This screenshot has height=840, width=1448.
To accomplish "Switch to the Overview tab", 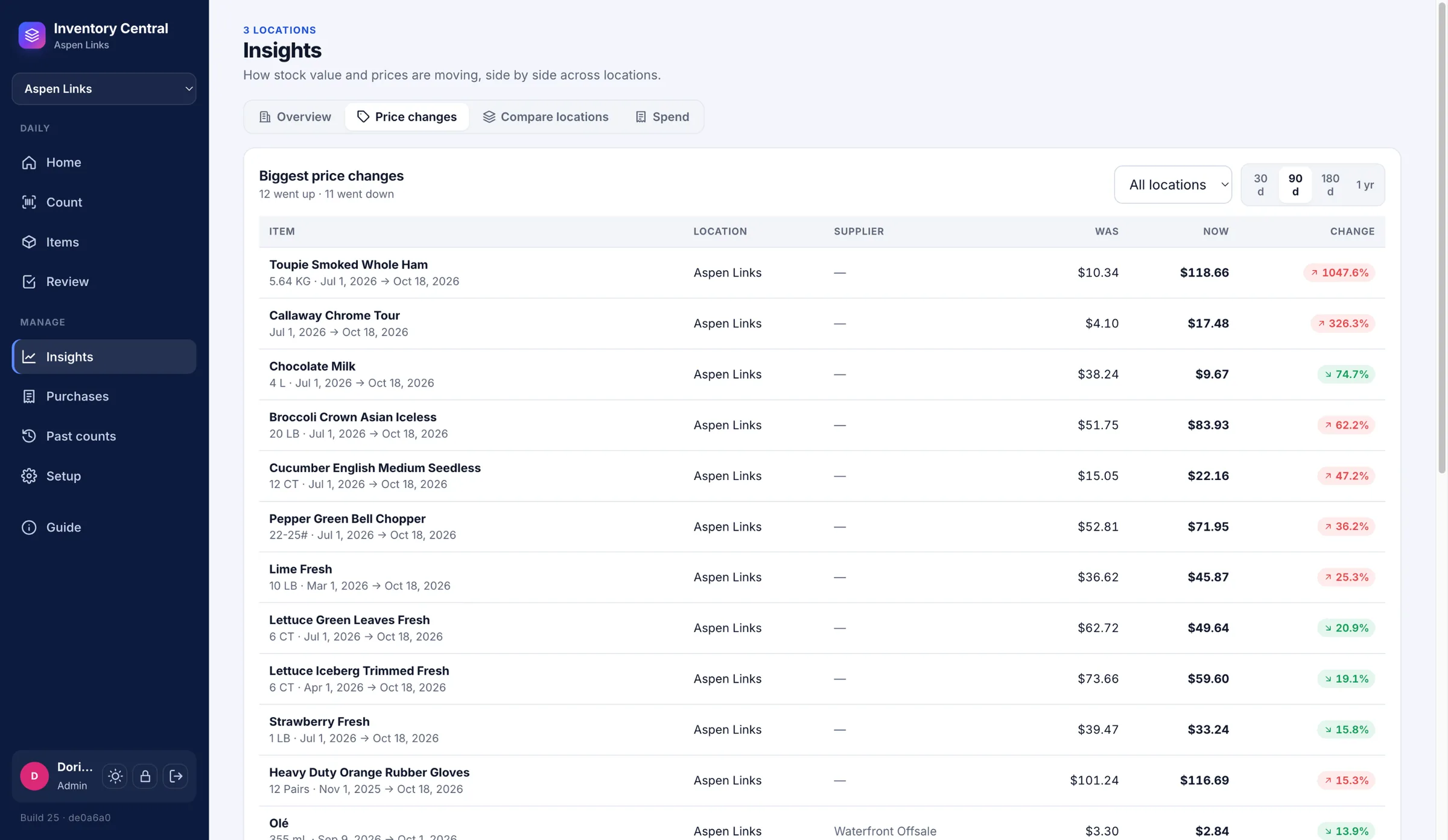I will pos(295,116).
